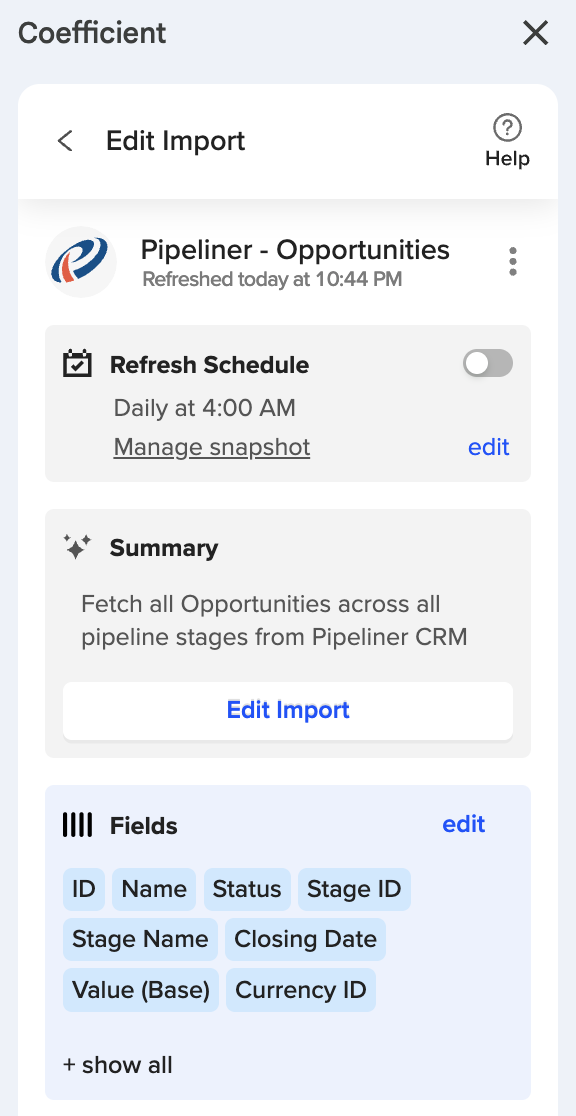Click the blue Edit Import button
Screen dimensions: 576x1116
click(x=288, y=710)
